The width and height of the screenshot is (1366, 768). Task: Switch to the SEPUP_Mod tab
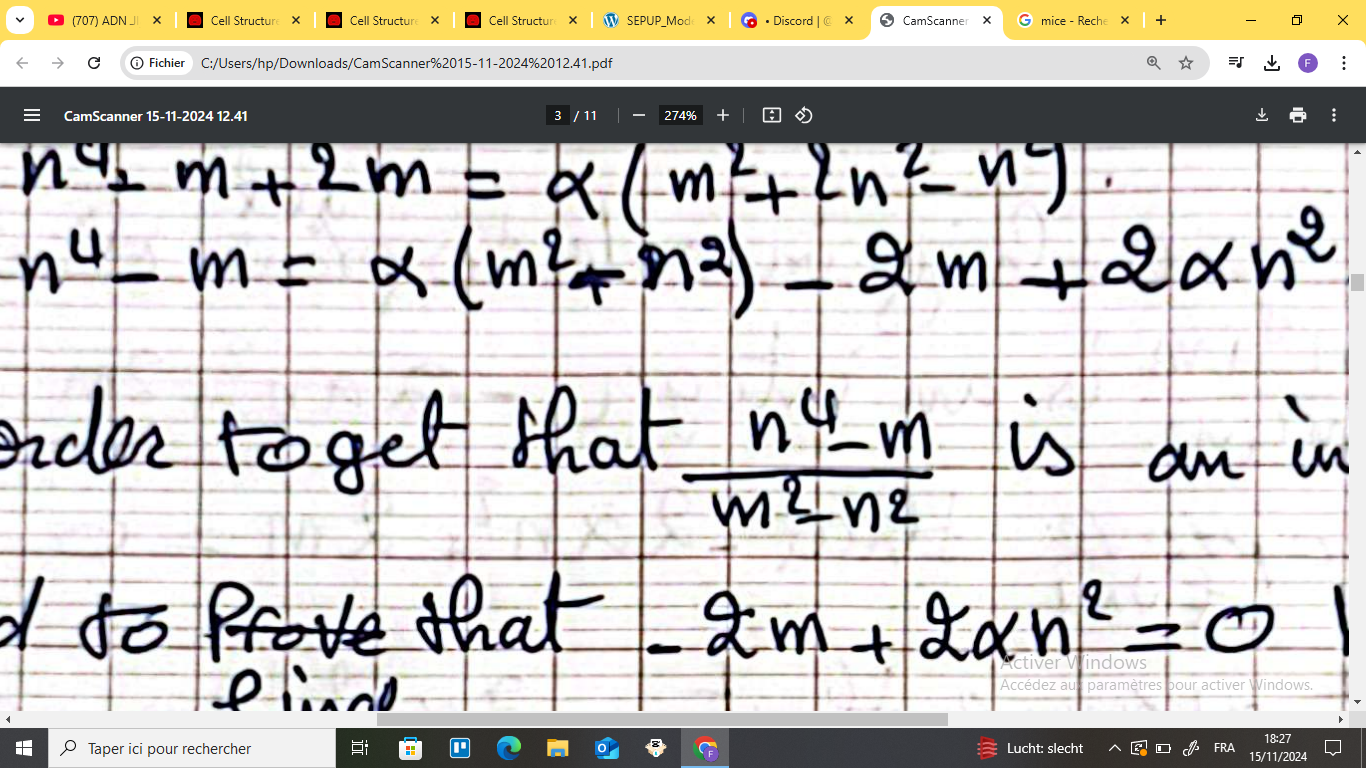(x=660, y=20)
